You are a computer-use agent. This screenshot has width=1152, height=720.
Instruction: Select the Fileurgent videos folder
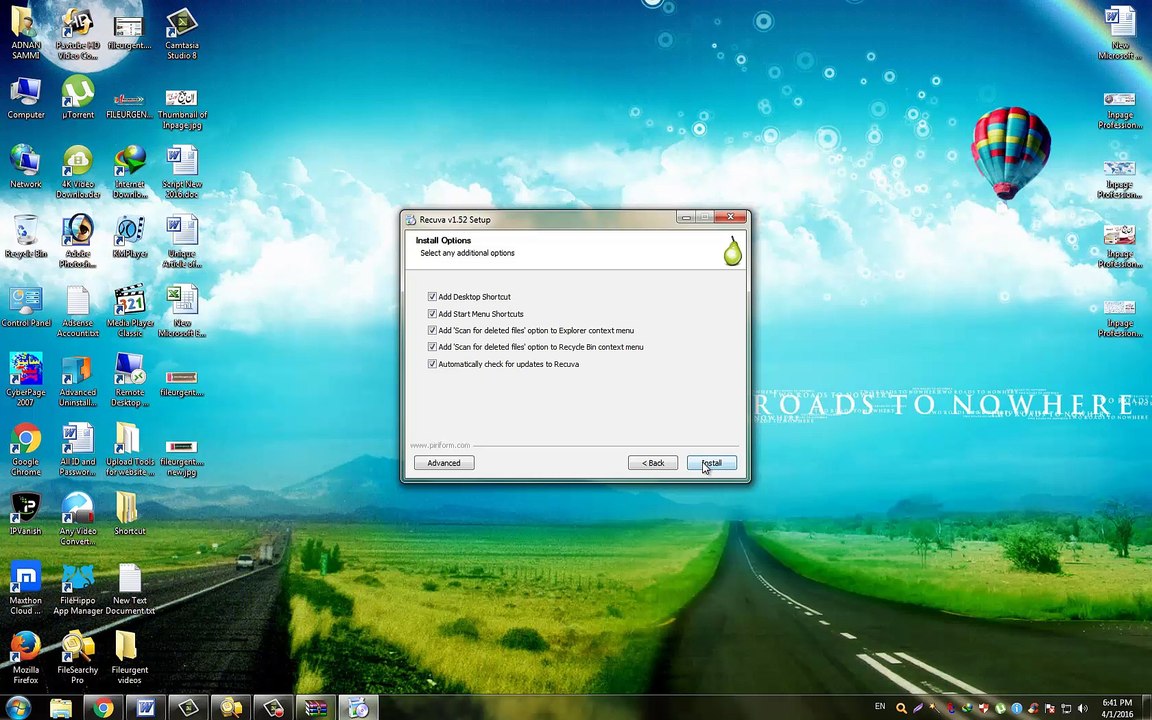pyautogui.click(x=129, y=657)
